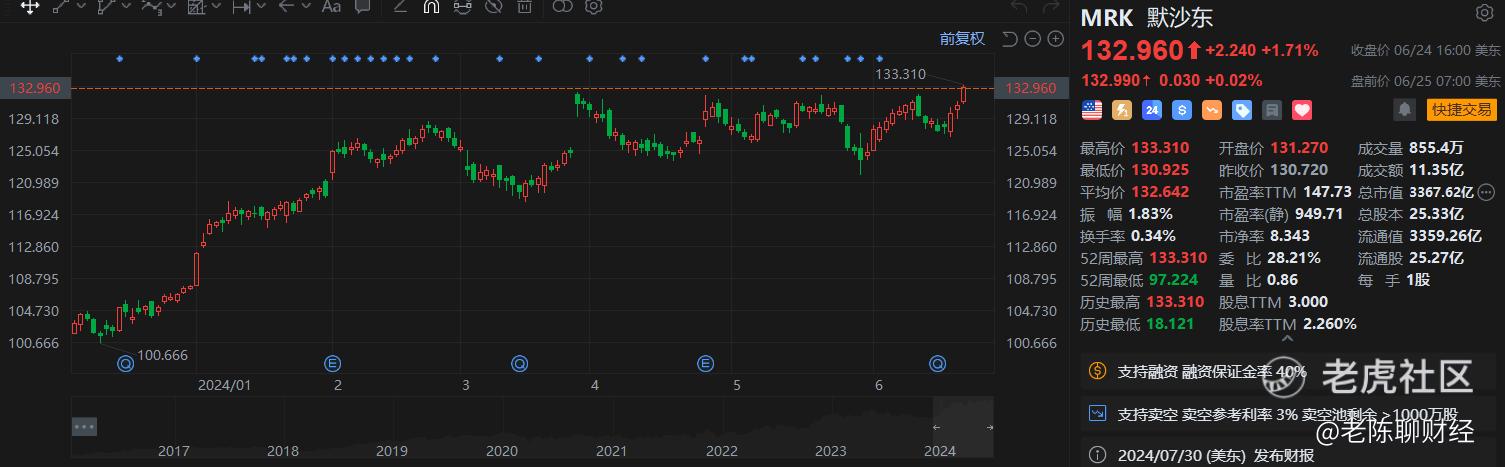The image size is (1505, 467).
Task: Expand the grid tool dropdown arrow
Action: pyautogui.click(x=215, y=7)
